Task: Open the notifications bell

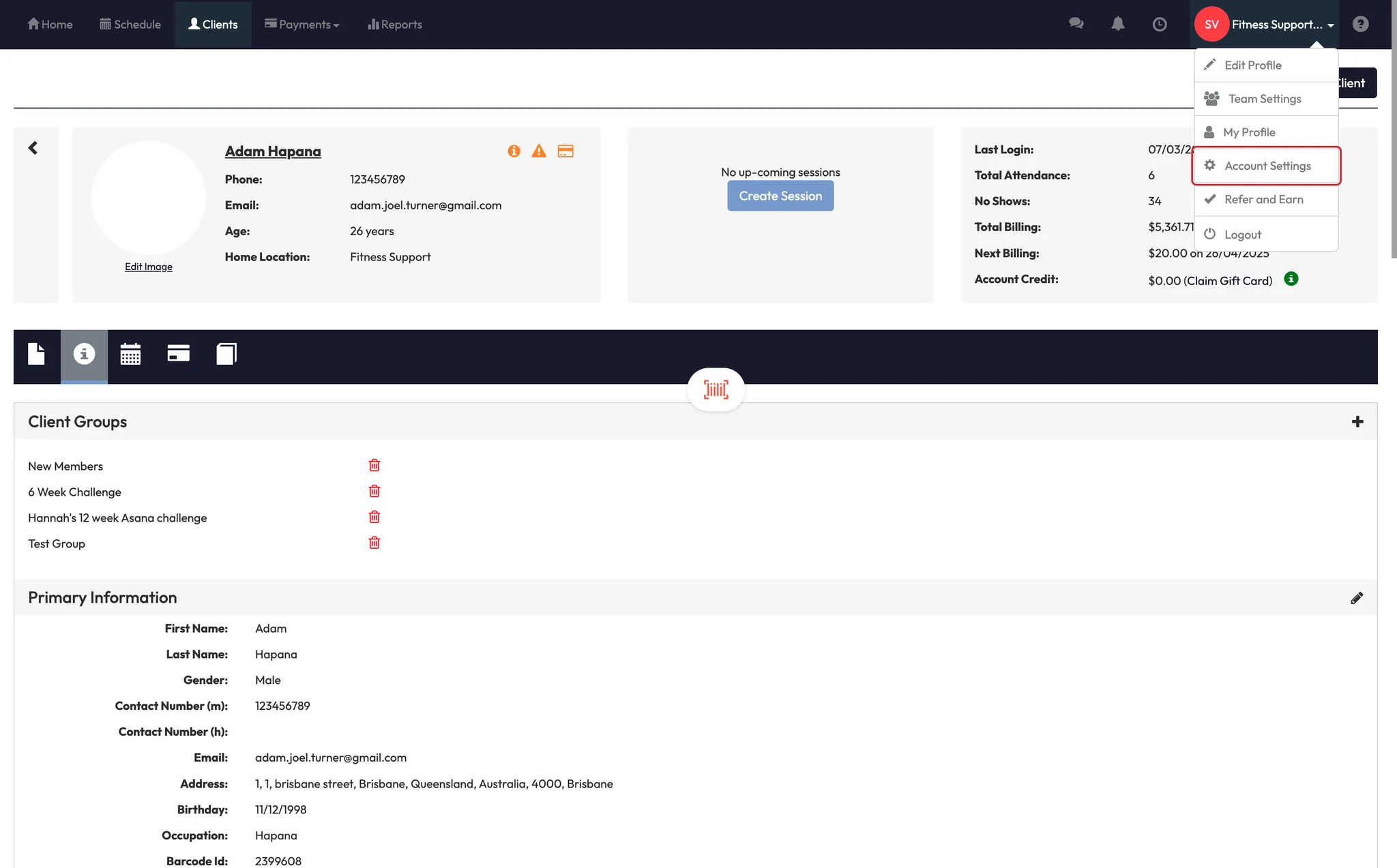Action: click(1117, 24)
